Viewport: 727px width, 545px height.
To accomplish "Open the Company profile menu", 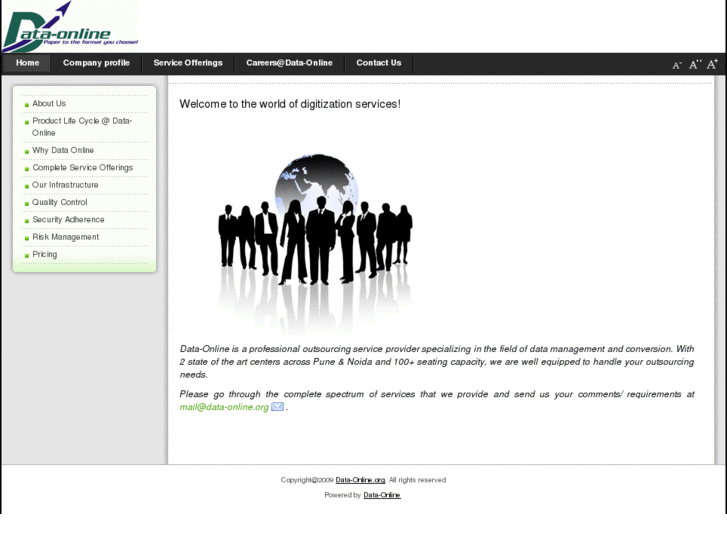I will 96,63.
